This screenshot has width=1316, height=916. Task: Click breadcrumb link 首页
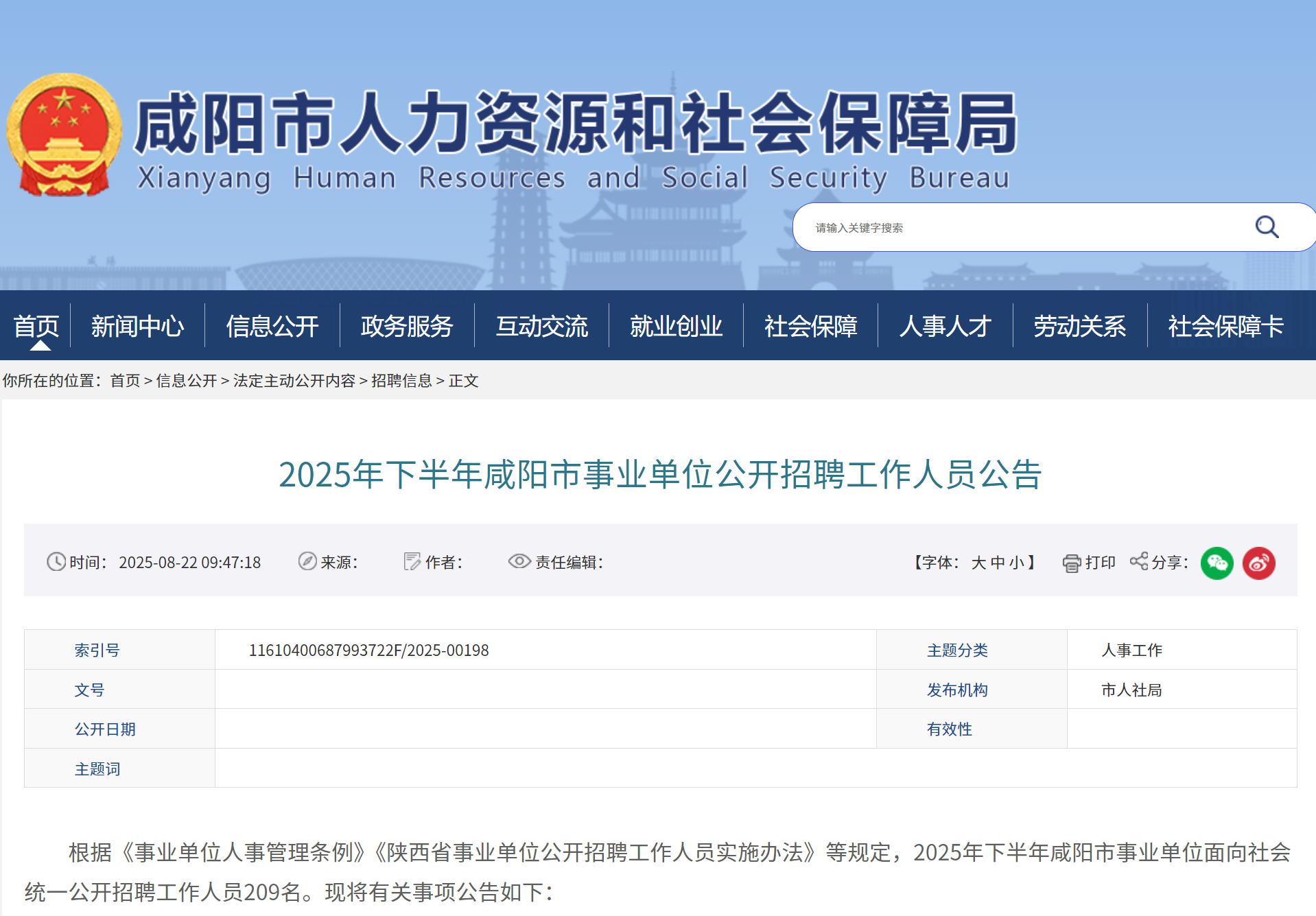125,381
